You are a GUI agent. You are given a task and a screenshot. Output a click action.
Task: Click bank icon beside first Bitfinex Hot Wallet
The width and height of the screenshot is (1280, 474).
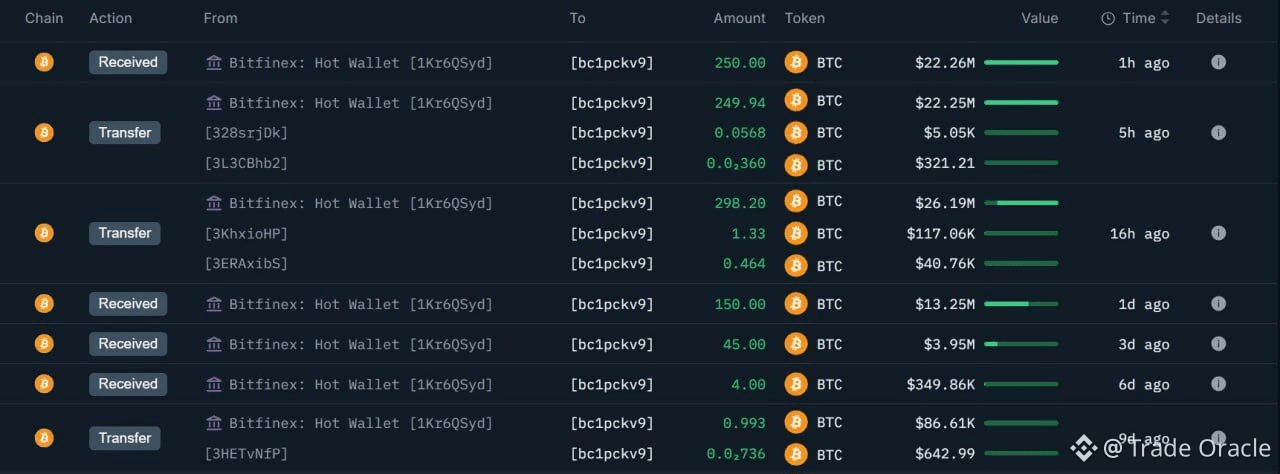click(x=214, y=62)
